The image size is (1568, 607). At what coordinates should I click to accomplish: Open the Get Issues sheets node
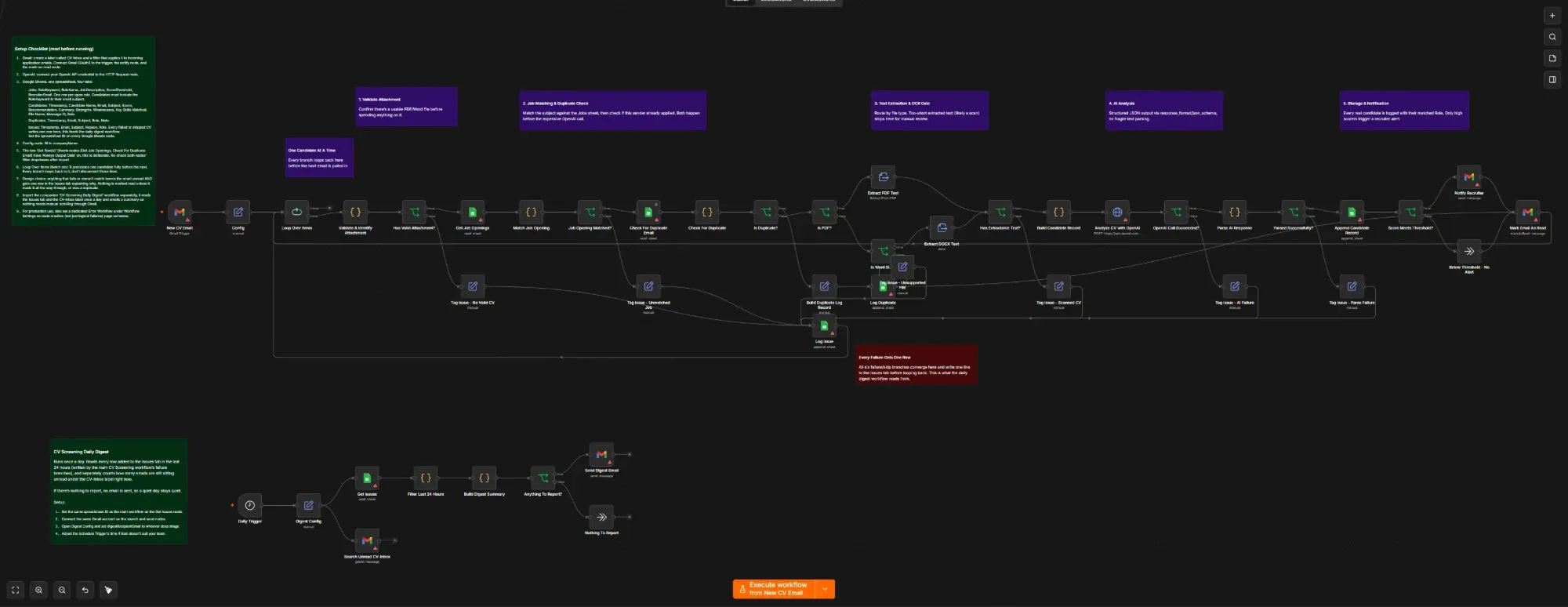367,478
